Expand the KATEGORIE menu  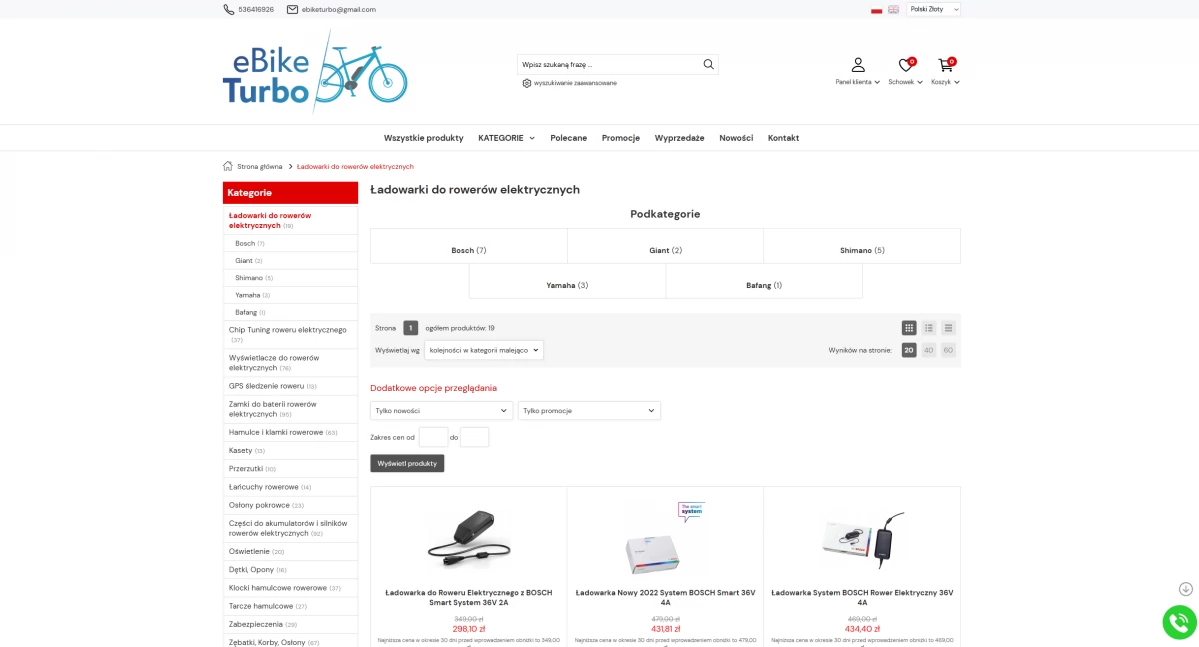[506, 138]
